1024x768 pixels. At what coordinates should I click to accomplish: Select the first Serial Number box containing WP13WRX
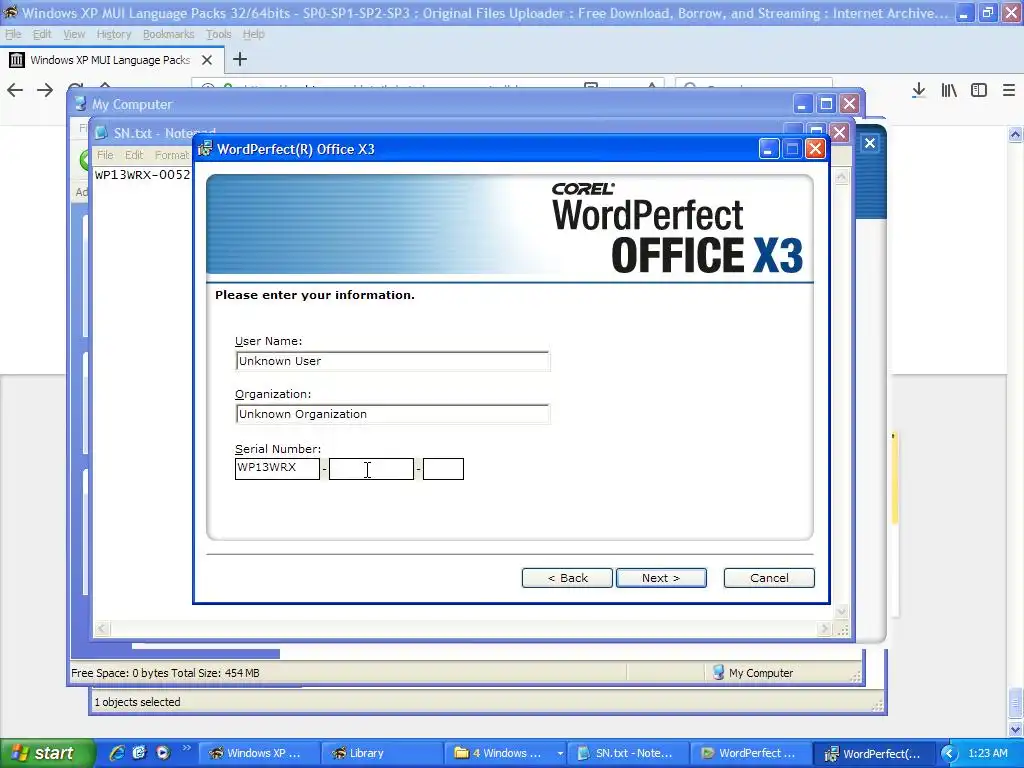pyautogui.click(x=277, y=468)
